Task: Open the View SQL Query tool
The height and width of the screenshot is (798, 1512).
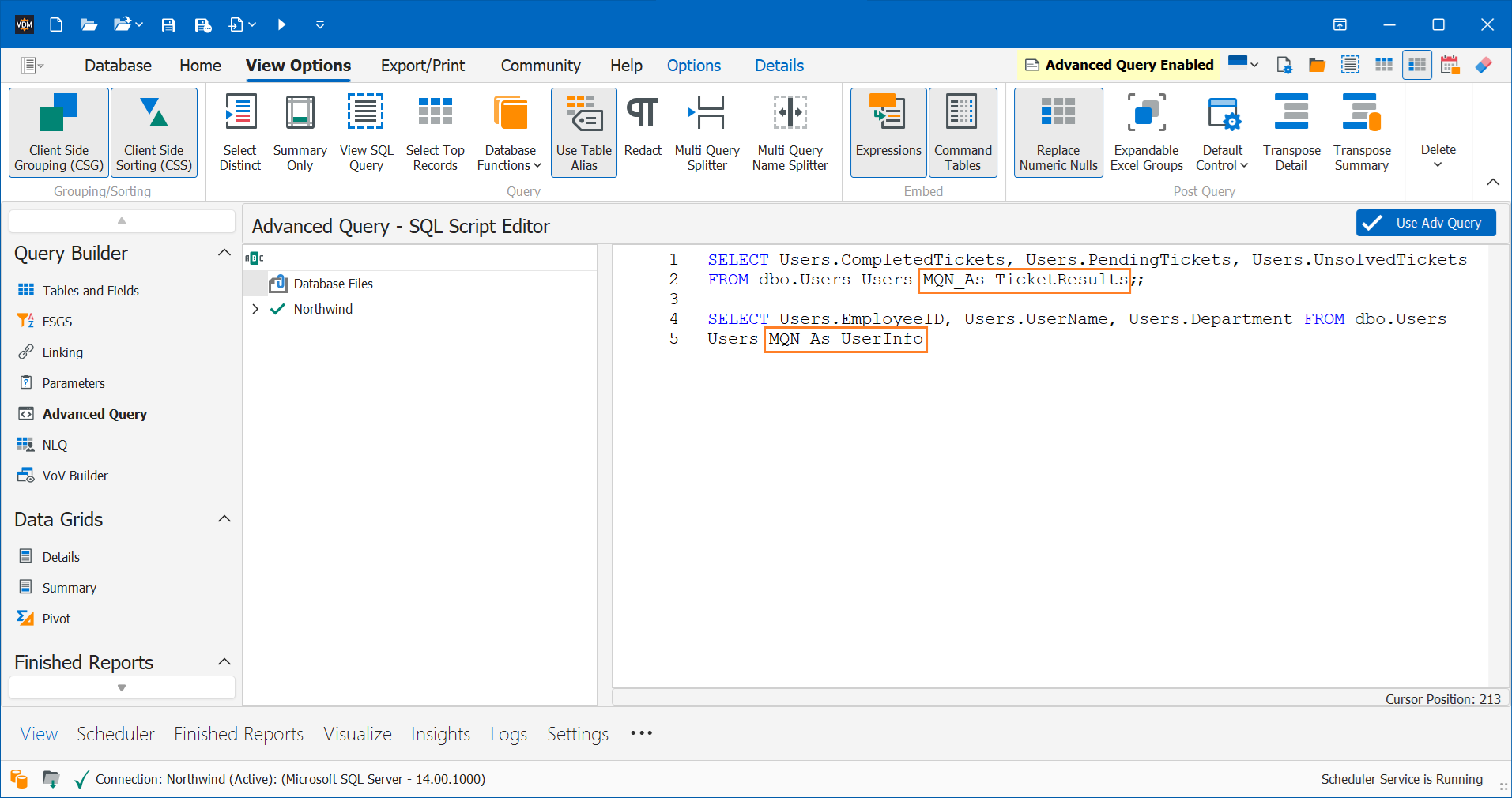Action: pos(365,133)
